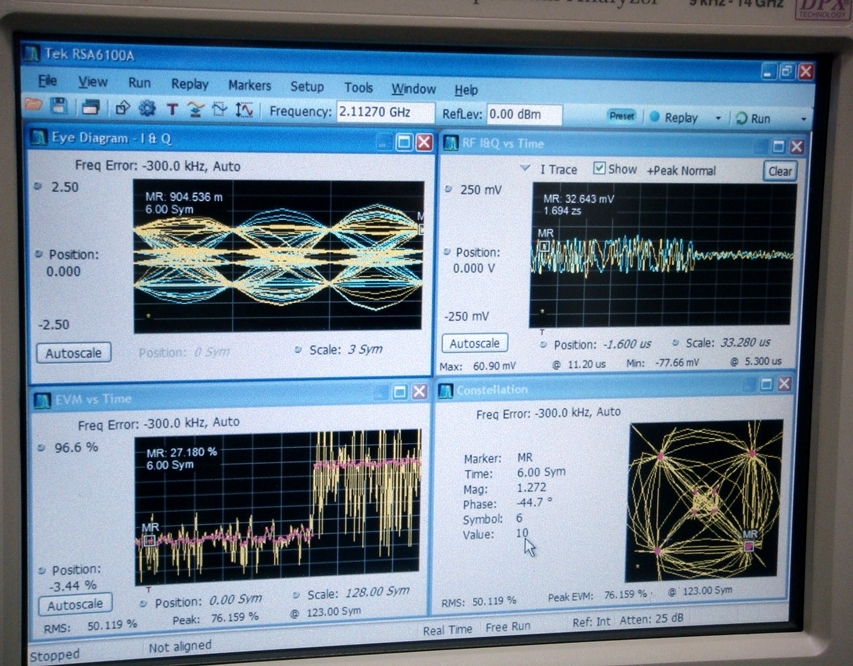Click Clear in RF I&Q window

(780, 171)
